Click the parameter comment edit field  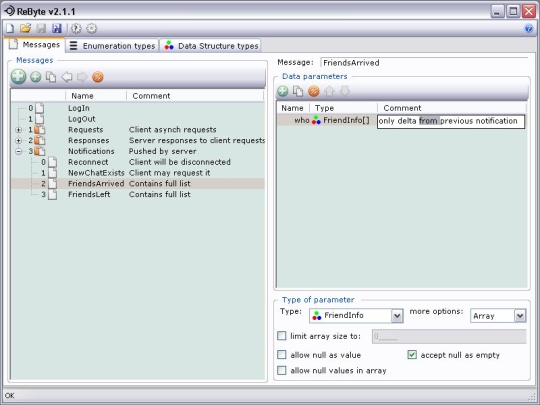[x=451, y=121]
